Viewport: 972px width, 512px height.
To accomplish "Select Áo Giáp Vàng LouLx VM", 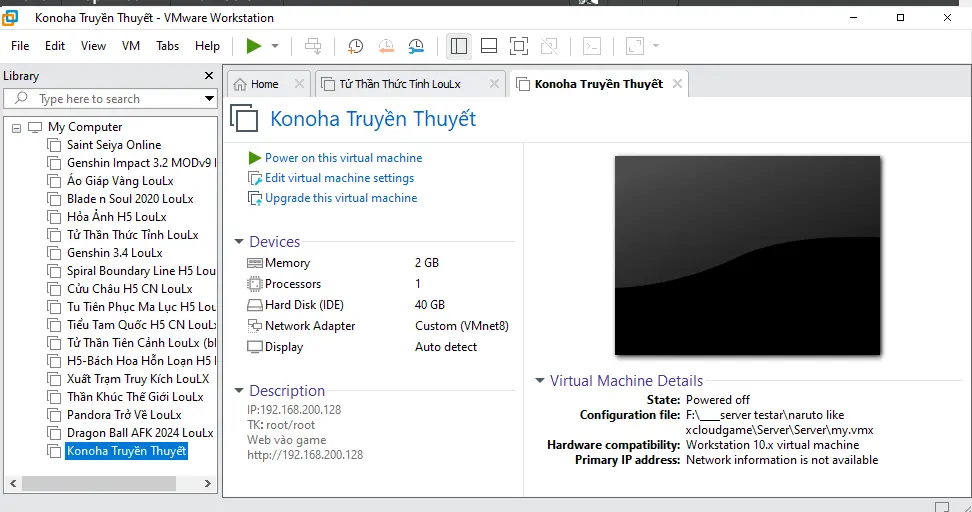I will pyautogui.click(x=120, y=181).
